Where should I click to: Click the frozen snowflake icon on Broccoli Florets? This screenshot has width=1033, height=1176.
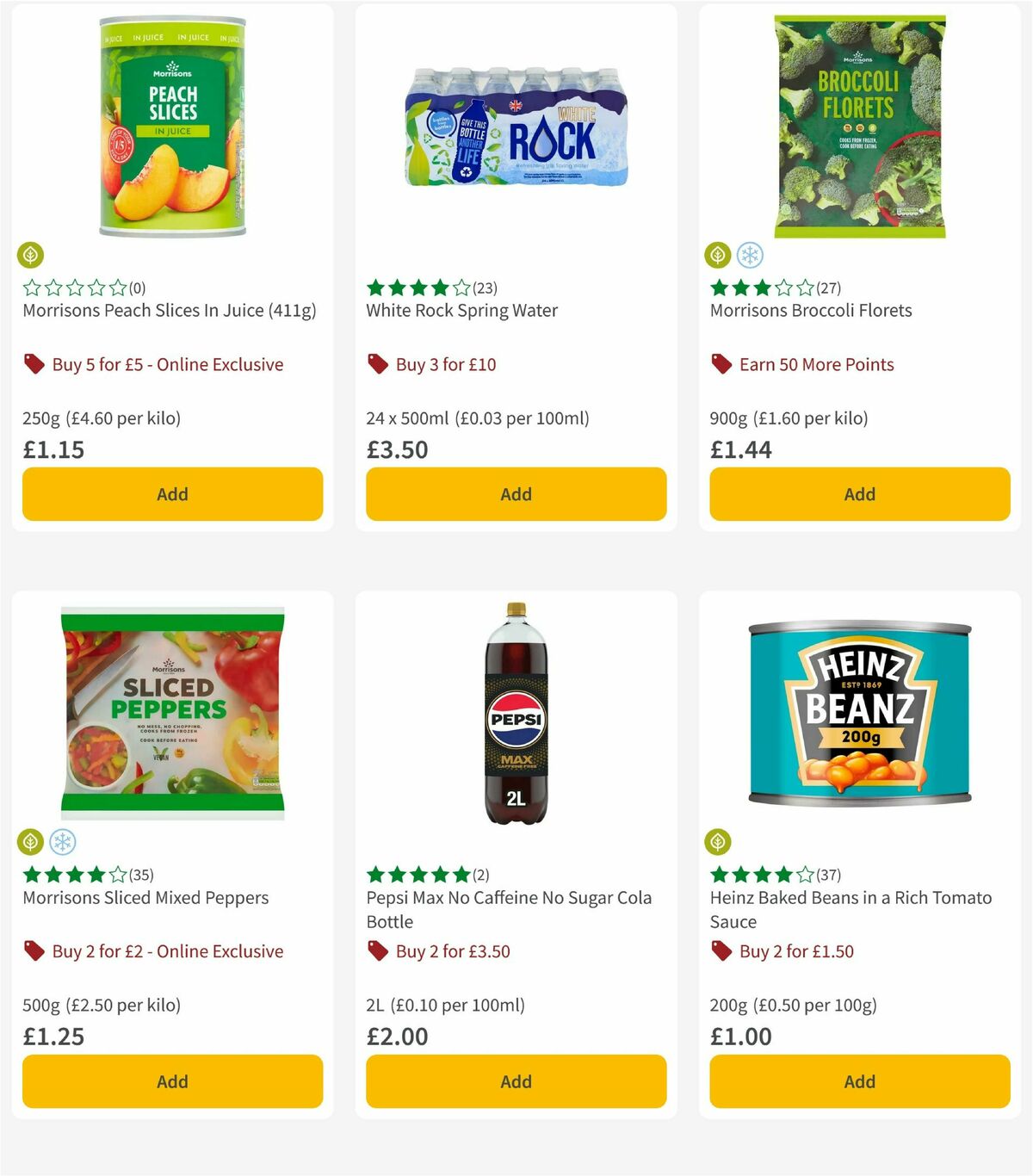coord(751,256)
